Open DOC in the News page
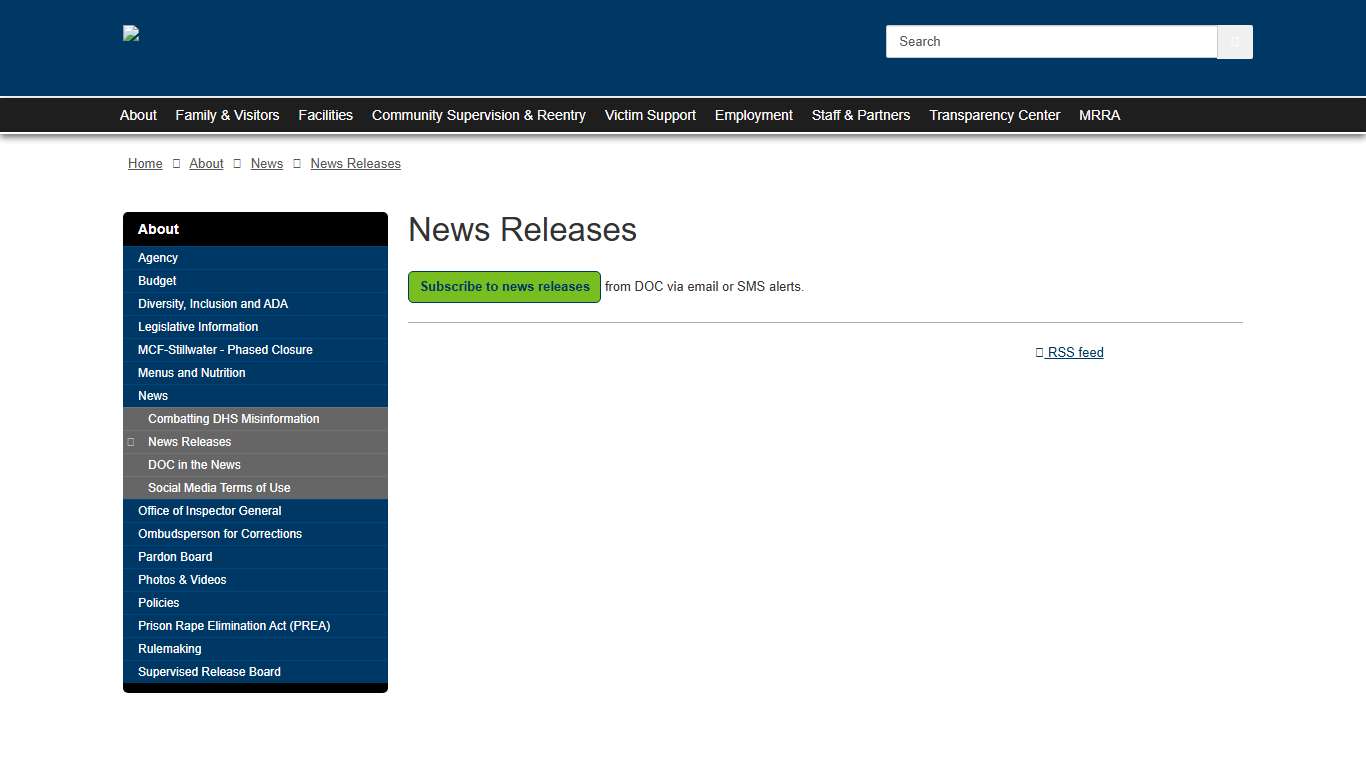Screen dimensions: 1366x768 [x=194, y=464]
